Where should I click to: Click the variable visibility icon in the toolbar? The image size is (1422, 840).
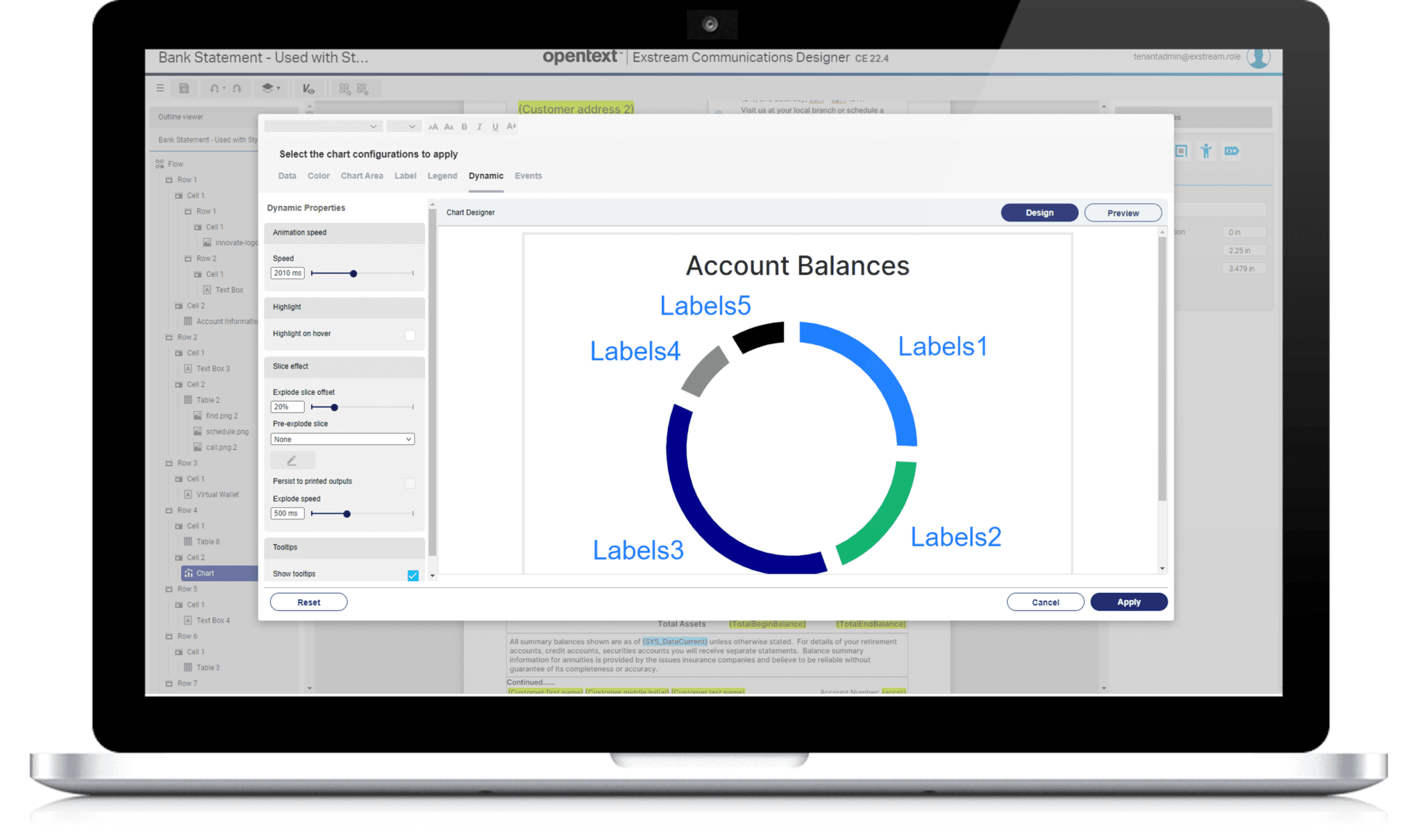(308, 89)
